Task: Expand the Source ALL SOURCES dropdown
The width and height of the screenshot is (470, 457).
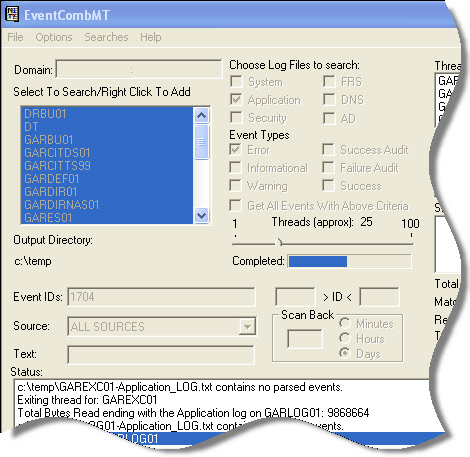Action: (x=247, y=326)
